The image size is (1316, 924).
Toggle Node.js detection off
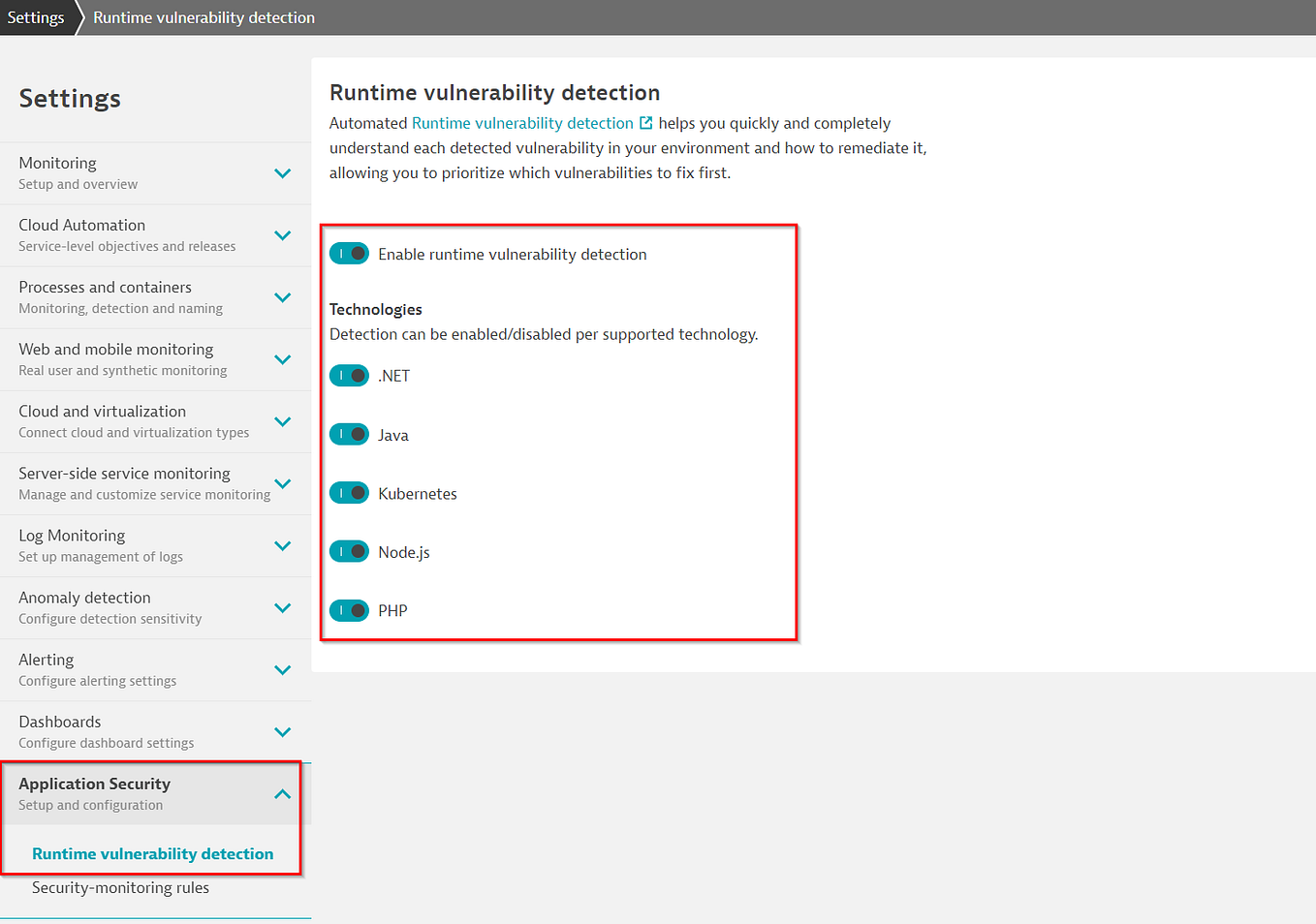[349, 551]
